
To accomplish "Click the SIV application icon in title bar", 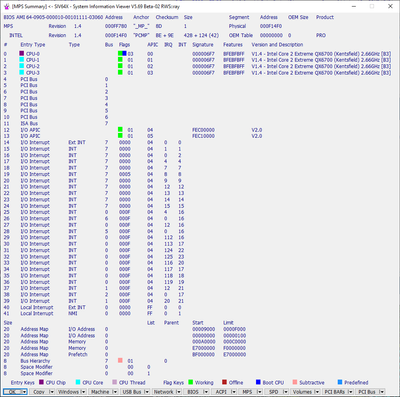I will click(x=6, y=6).
